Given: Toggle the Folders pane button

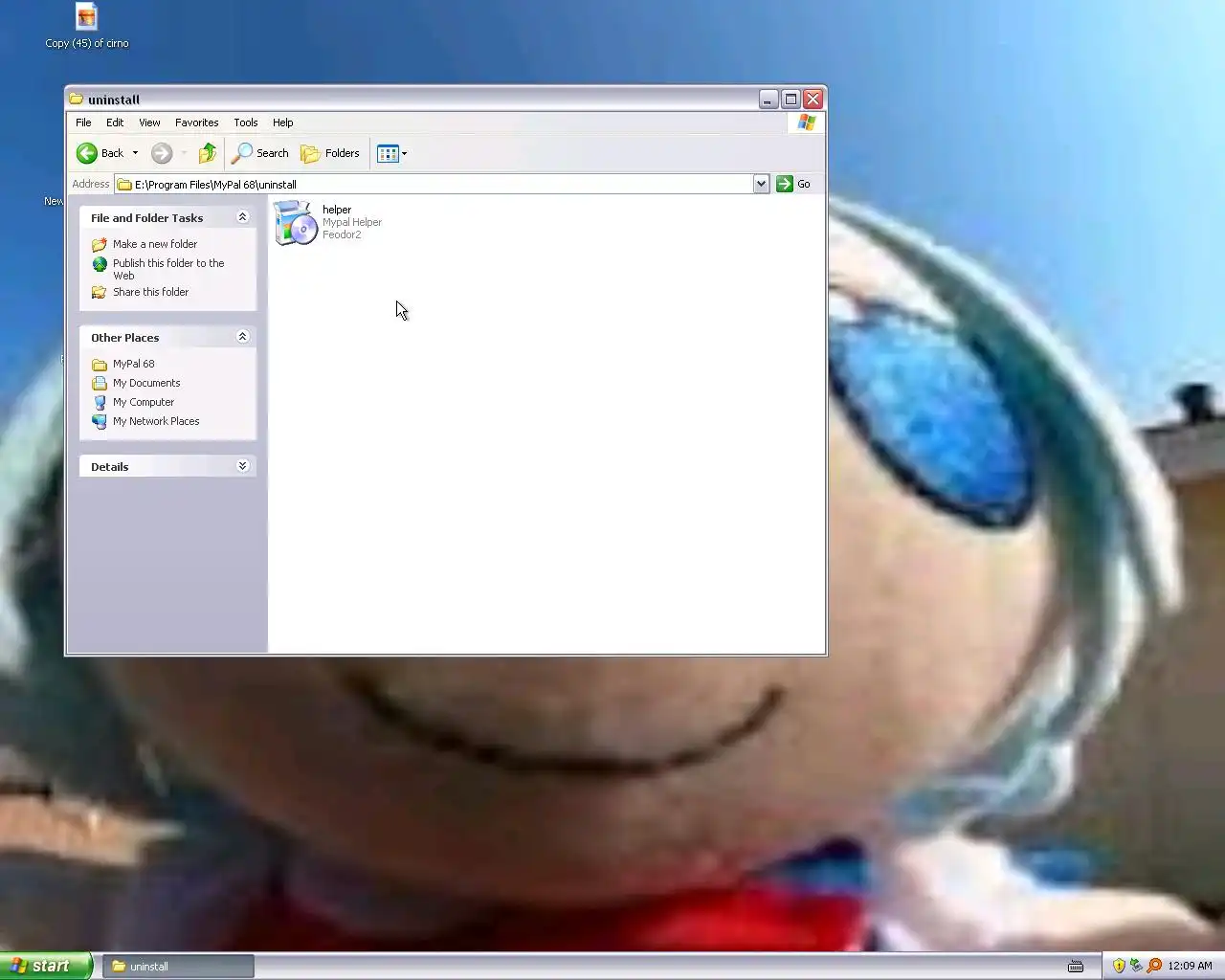Looking at the screenshot, I should [330, 153].
